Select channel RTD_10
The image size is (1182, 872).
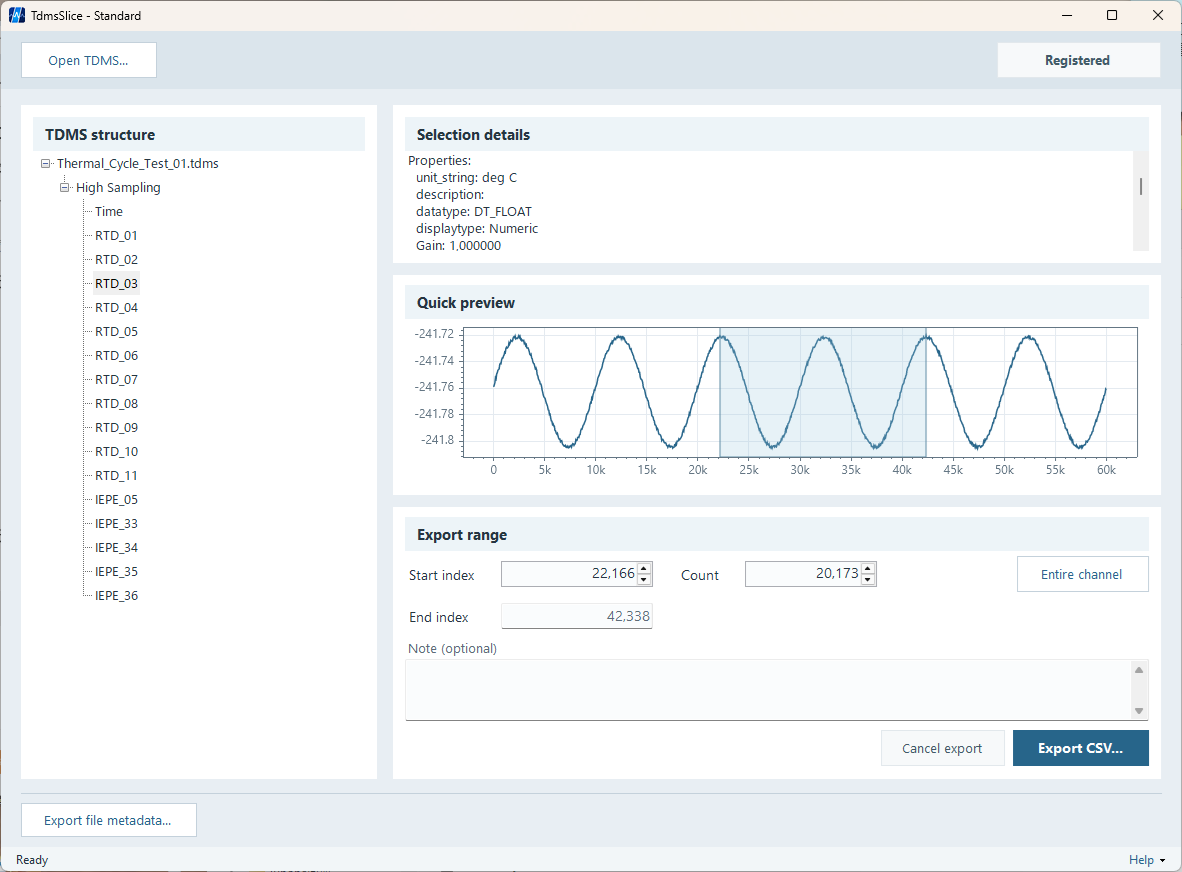(116, 452)
